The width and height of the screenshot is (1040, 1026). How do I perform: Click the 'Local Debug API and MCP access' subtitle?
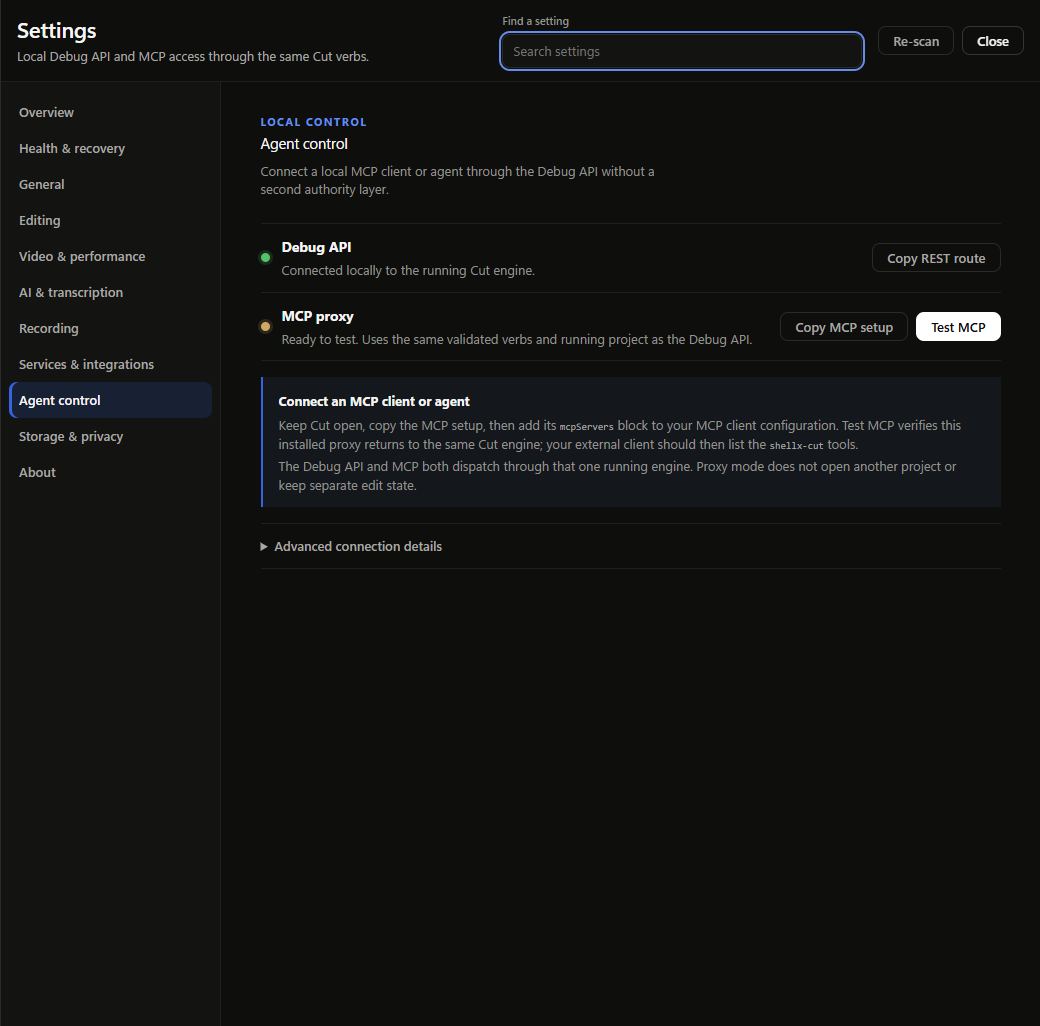pyautogui.click(x=193, y=56)
